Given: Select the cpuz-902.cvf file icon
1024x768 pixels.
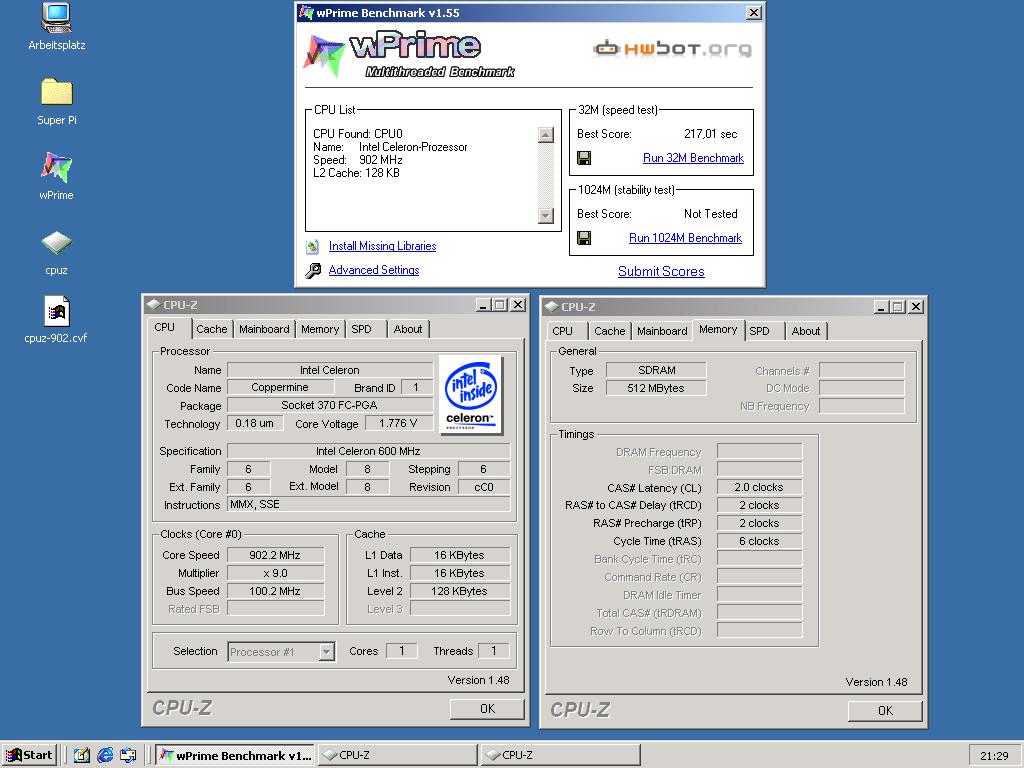Looking at the screenshot, I should [x=56, y=311].
